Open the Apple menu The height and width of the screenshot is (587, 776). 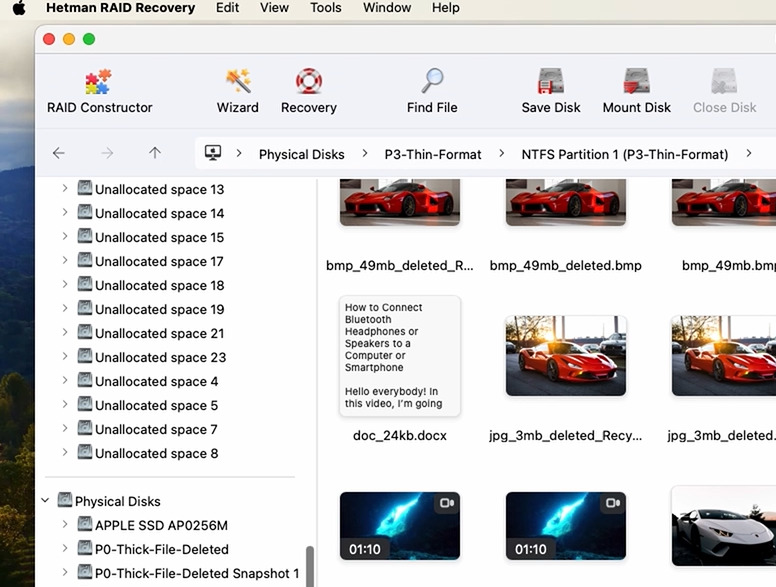(19, 8)
